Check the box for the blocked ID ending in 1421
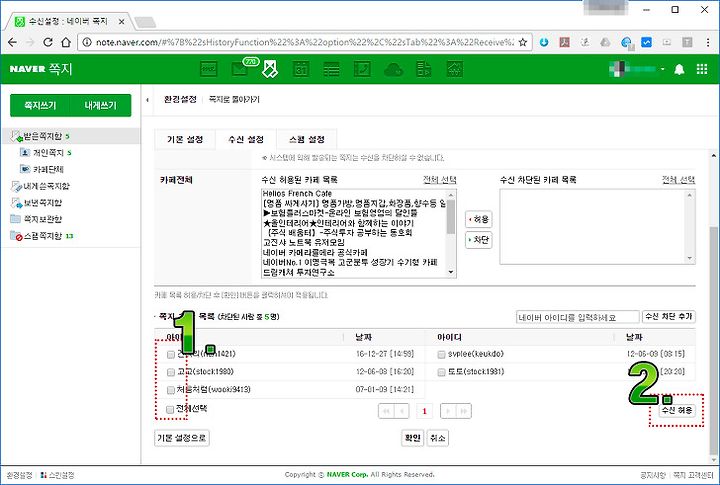This screenshot has height=485, width=720. point(171,355)
